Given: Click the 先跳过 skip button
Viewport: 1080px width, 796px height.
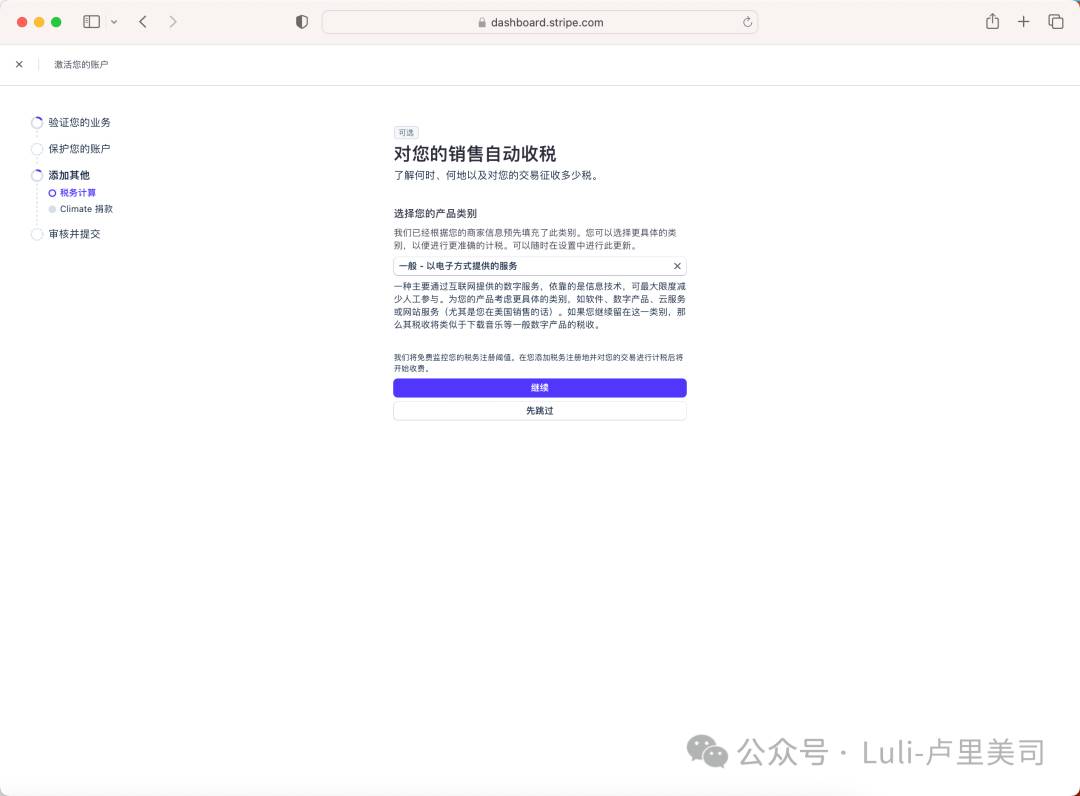Looking at the screenshot, I should click(539, 410).
